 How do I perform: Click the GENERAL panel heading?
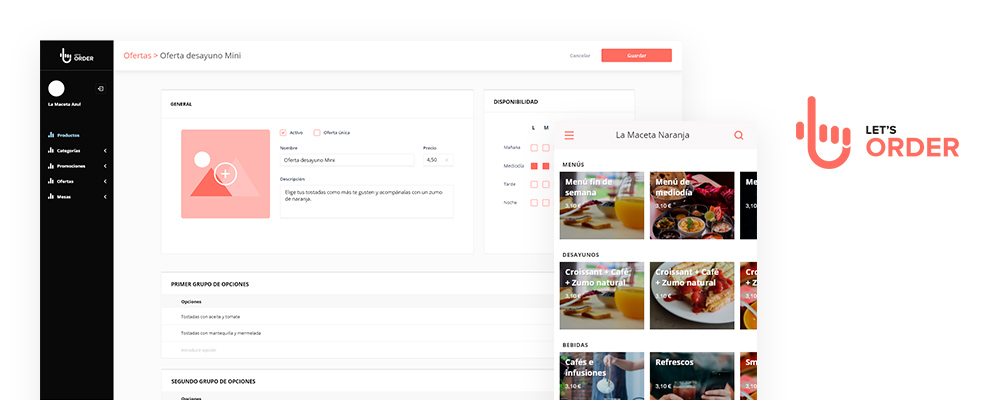[181, 104]
